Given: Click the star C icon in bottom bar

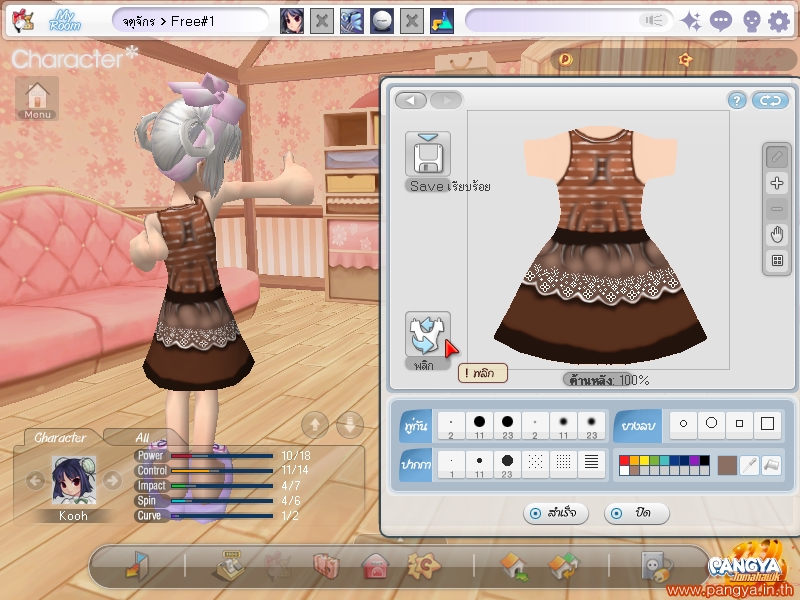Looking at the screenshot, I should point(423,565).
